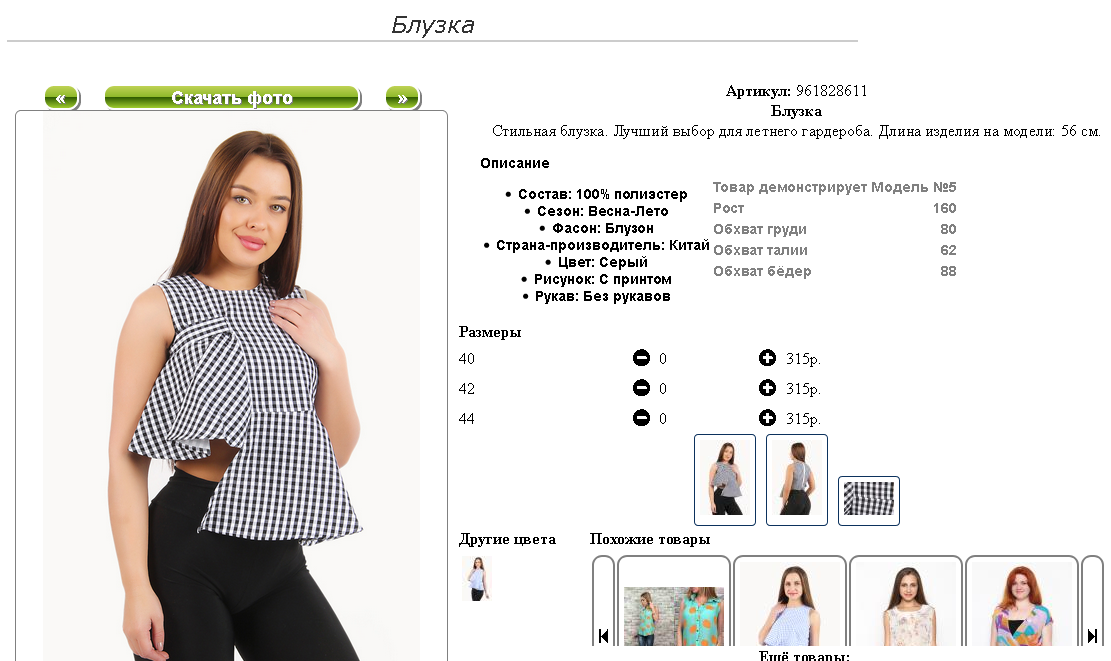Image resolution: width=1111 pixels, height=661 pixels.
Task: Open gingham fabric close-up thumbnail
Action: 869,500
